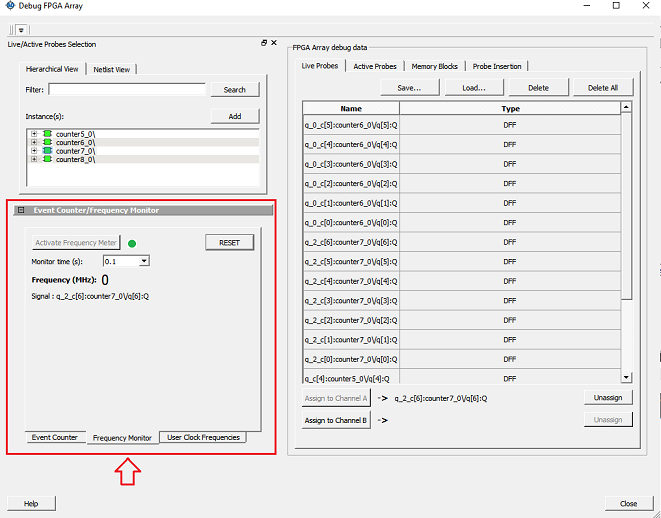Switch to the Netlist View tab

click(x=113, y=69)
